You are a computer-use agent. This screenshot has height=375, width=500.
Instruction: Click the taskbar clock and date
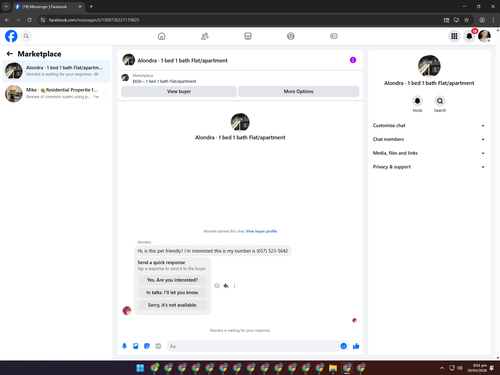coord(477,368)
